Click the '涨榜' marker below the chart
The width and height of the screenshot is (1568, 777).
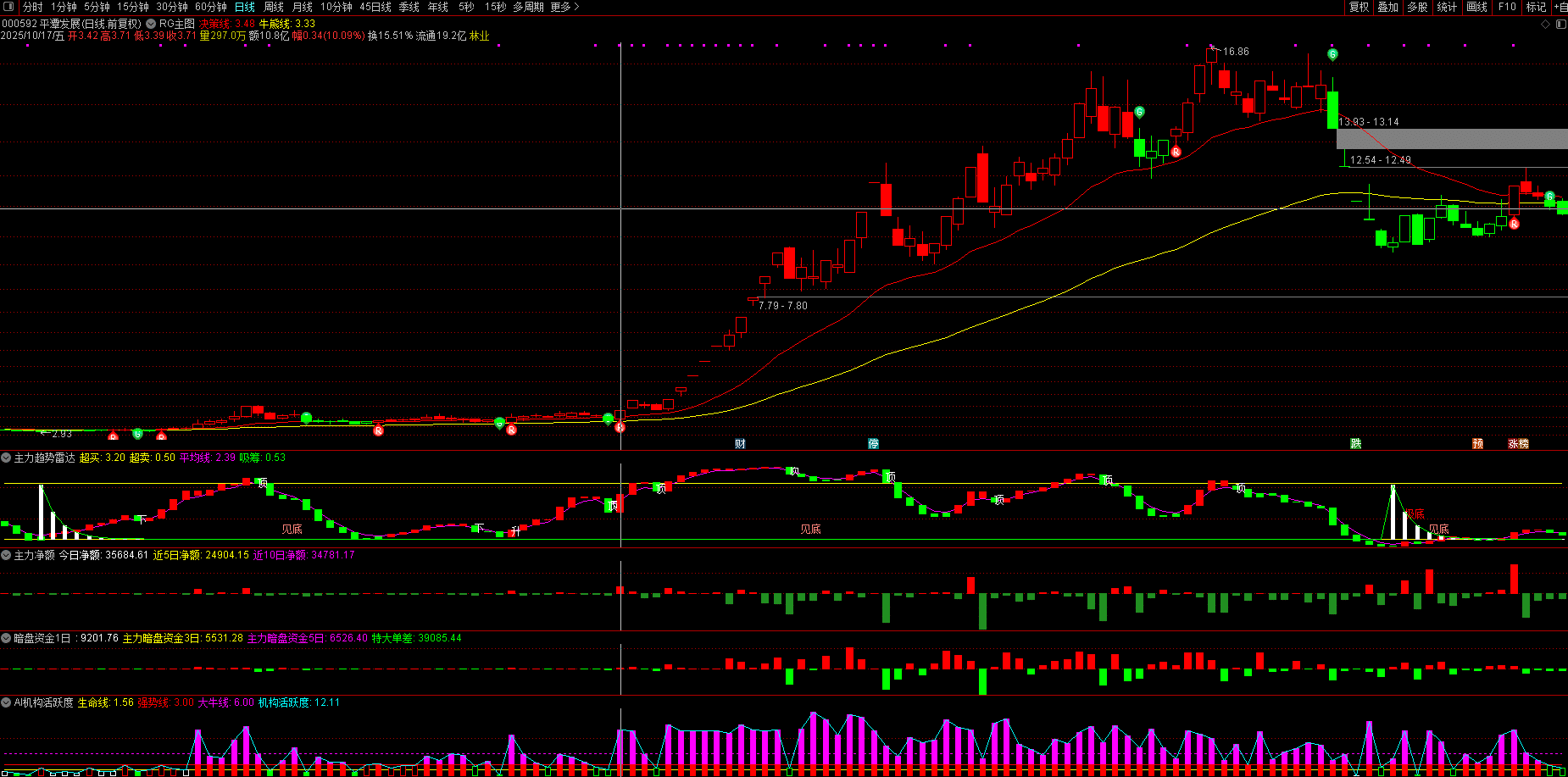click(x=1518, y=444)
